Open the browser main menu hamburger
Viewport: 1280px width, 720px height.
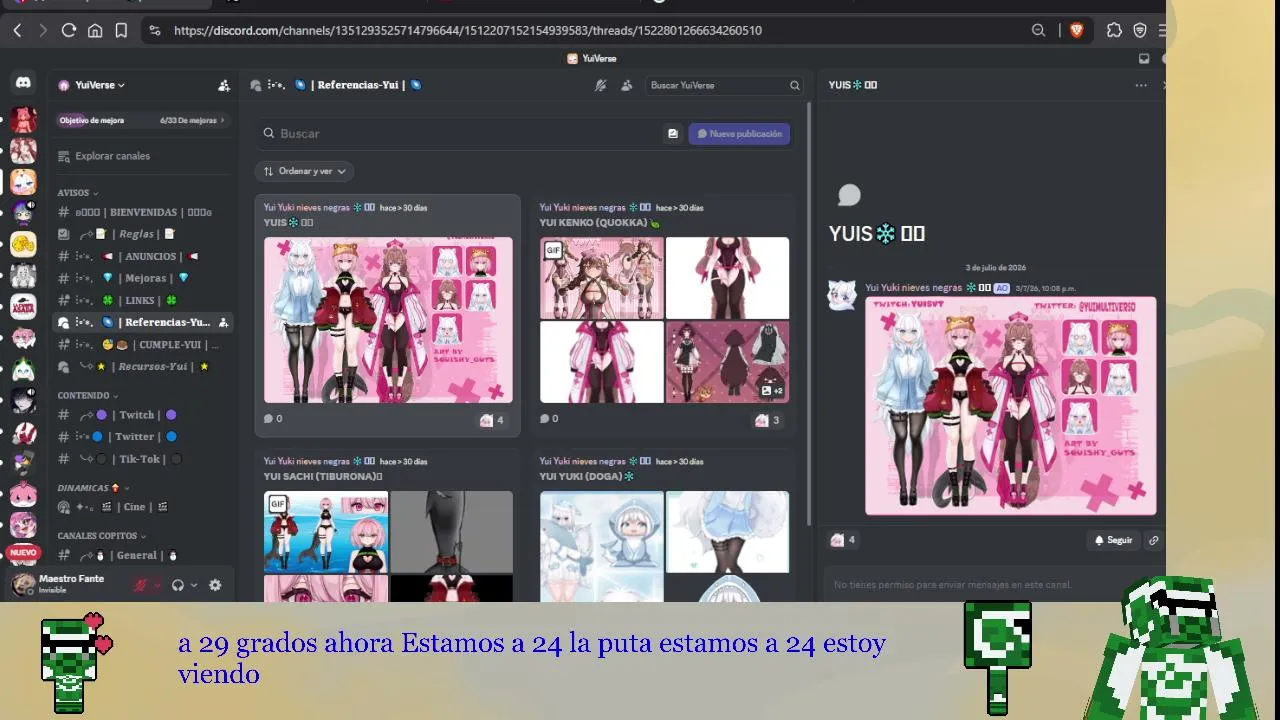[1162, 31]
